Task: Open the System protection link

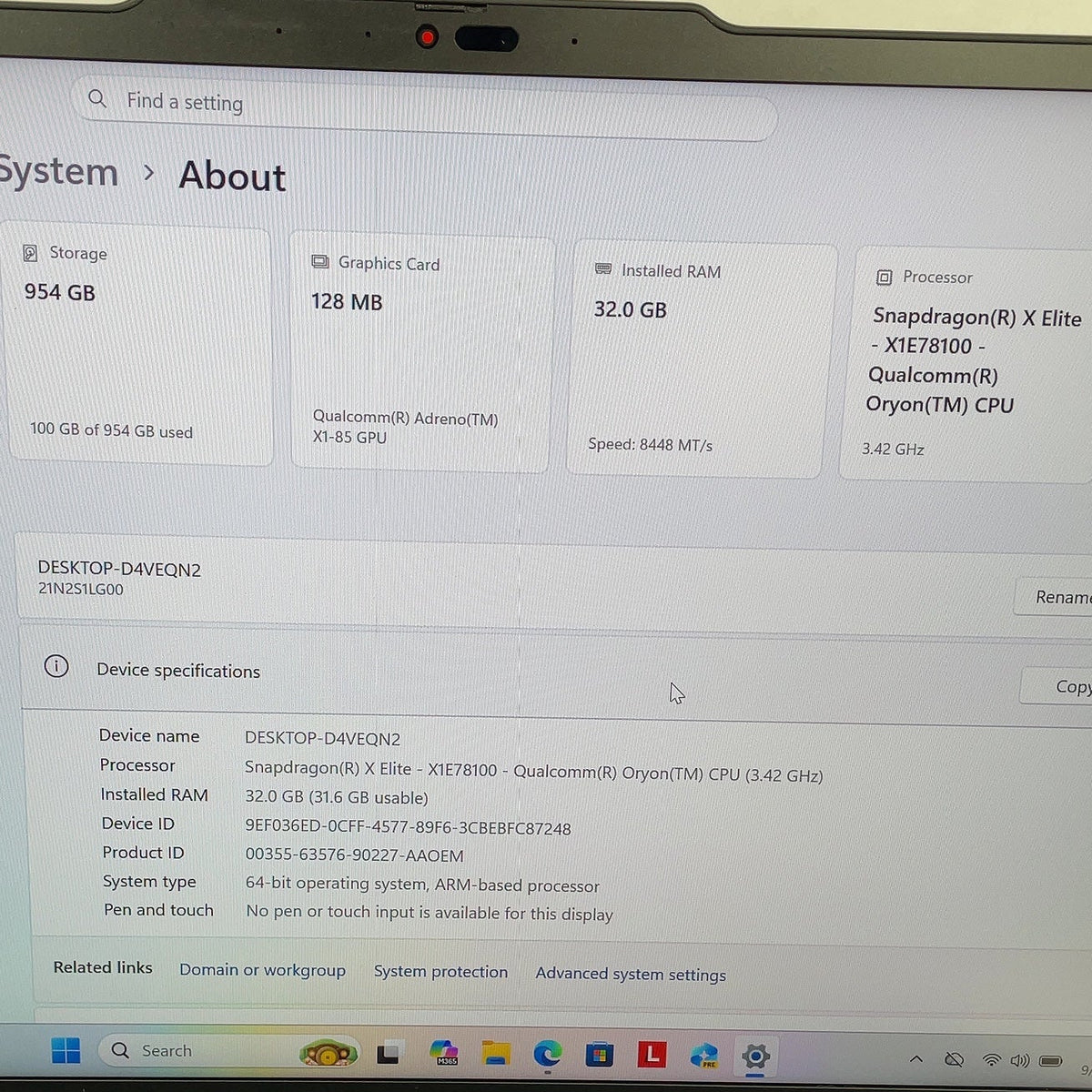Action: (440, 972)
